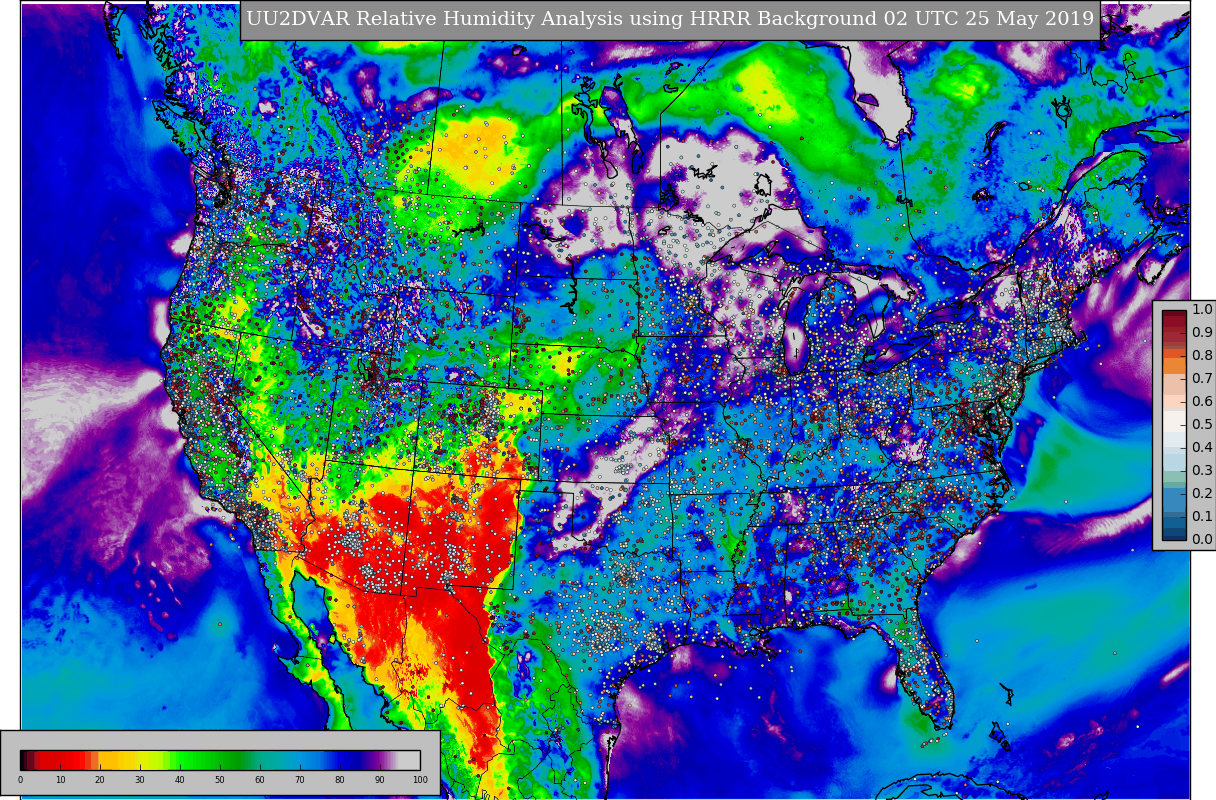The width and height of the screenshot is (1216, 800).
Task: Click tick label 0 on bottom humidity colorbar
Action: click(x=20, y=780)
